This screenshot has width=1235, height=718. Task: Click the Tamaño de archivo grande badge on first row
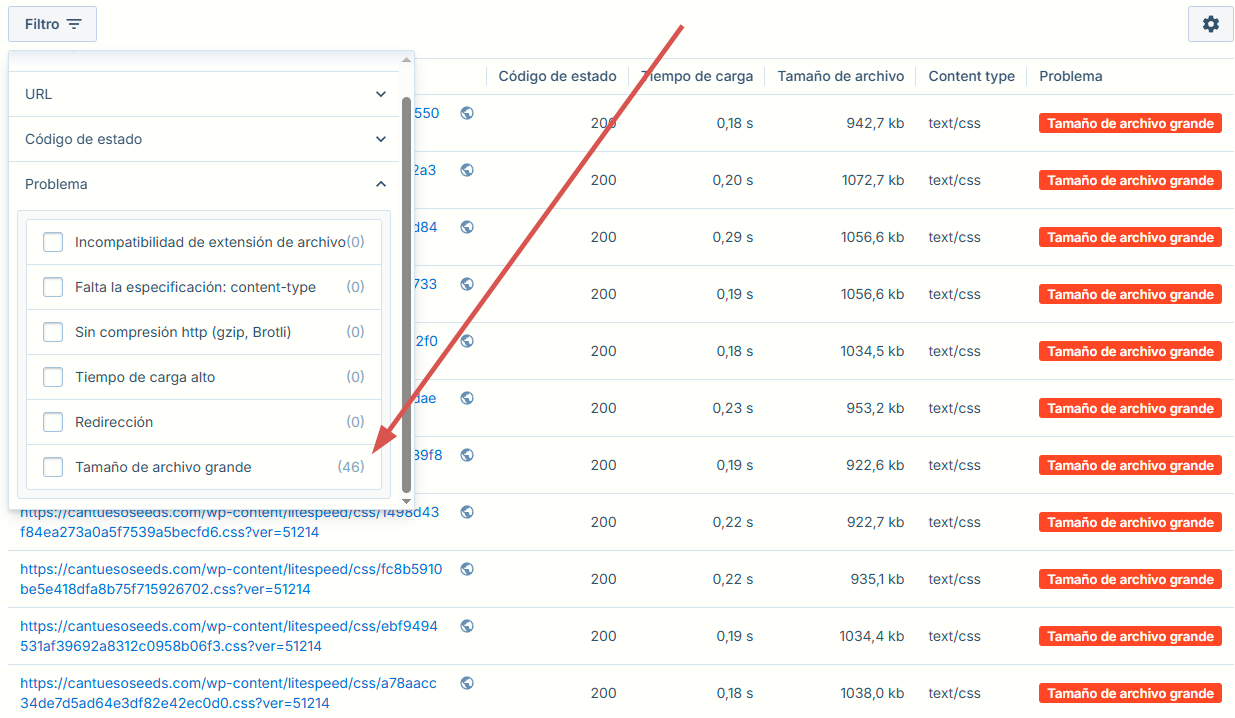coord(1130,123)
